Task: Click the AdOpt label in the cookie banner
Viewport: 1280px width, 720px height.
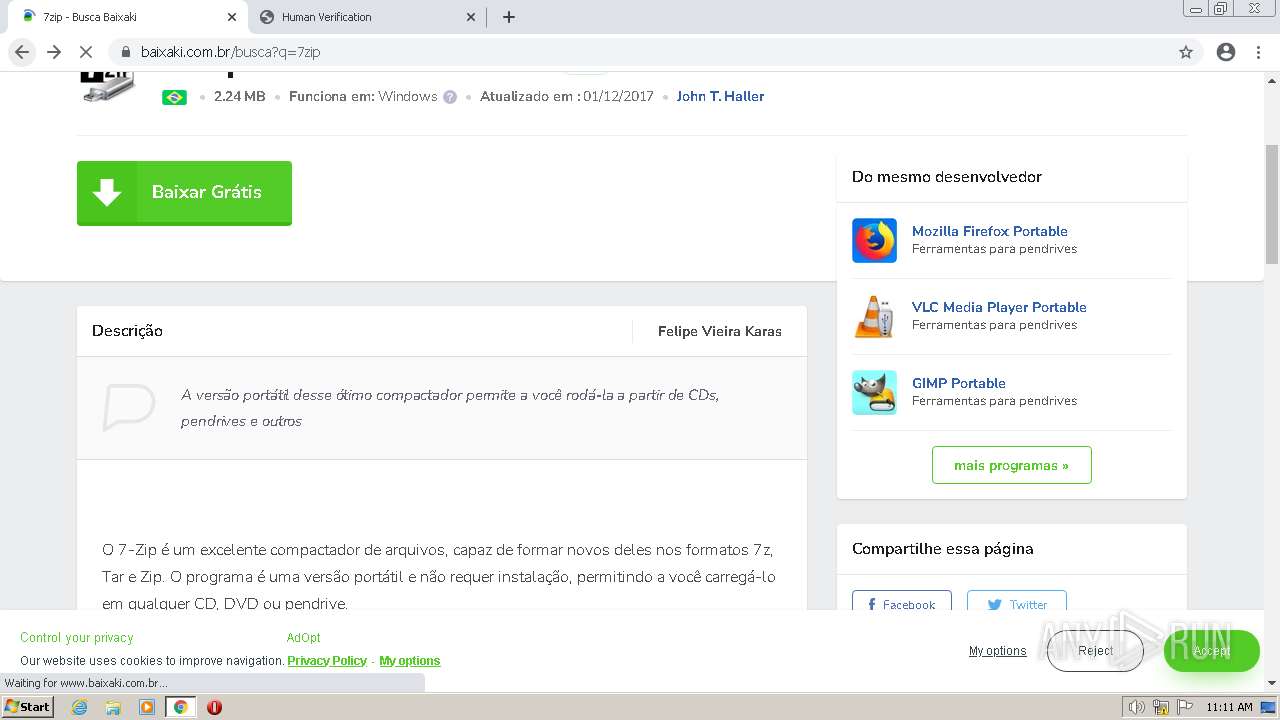Action: point(304,638)
